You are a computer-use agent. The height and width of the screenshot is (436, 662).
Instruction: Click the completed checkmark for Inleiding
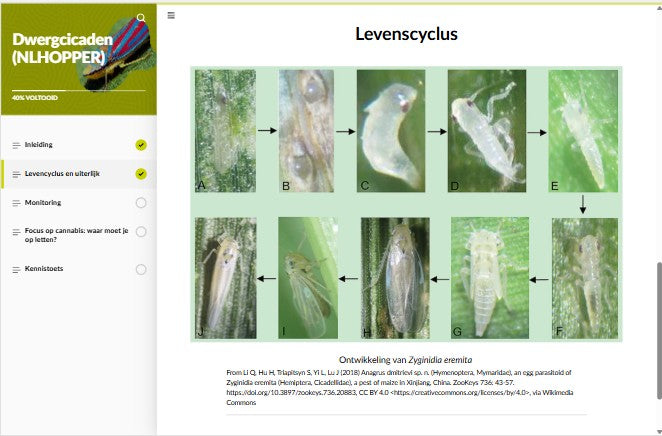pos(141,145)
